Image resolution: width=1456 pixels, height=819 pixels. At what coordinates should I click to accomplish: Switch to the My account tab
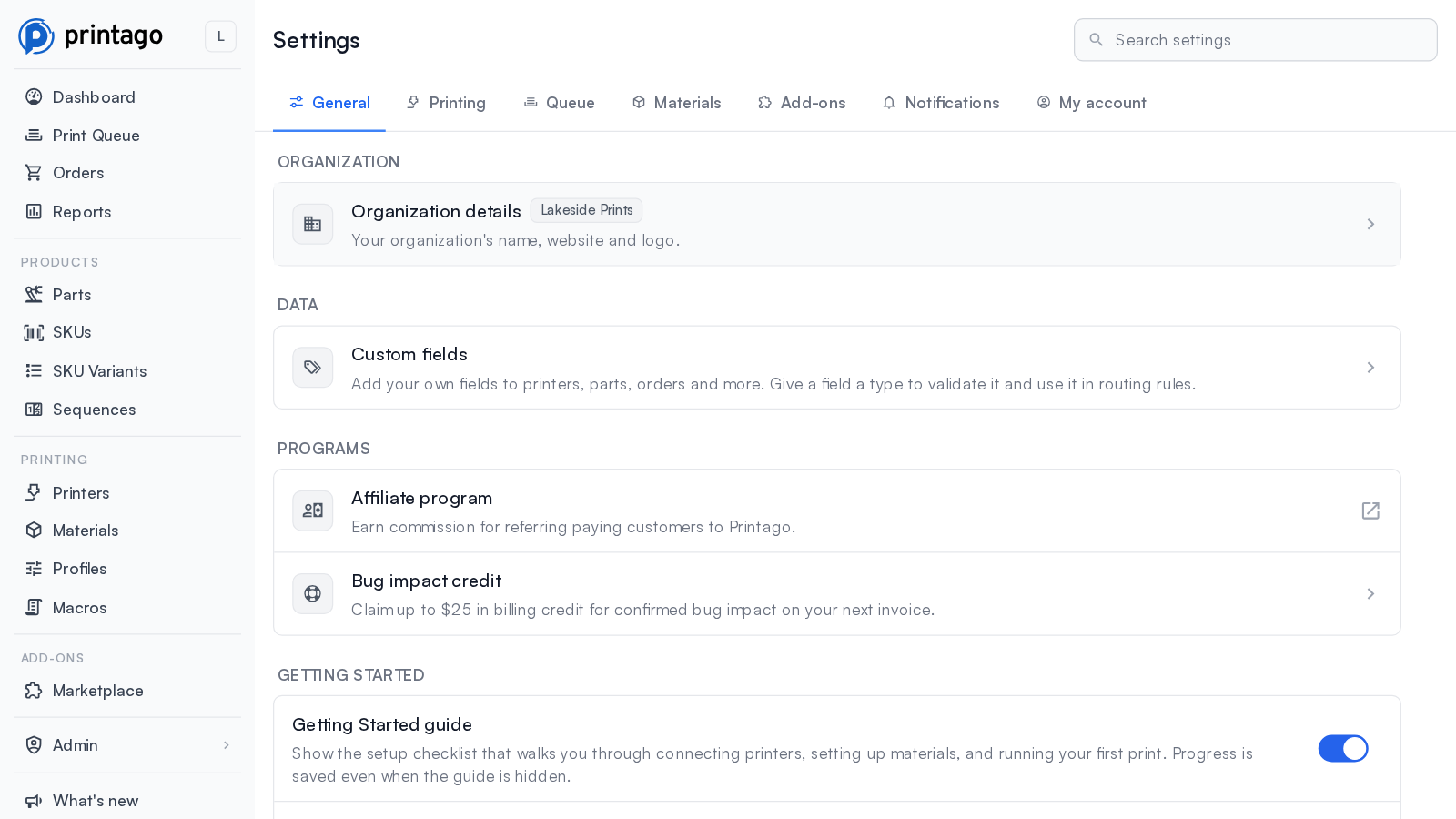tap(1091, 103)
